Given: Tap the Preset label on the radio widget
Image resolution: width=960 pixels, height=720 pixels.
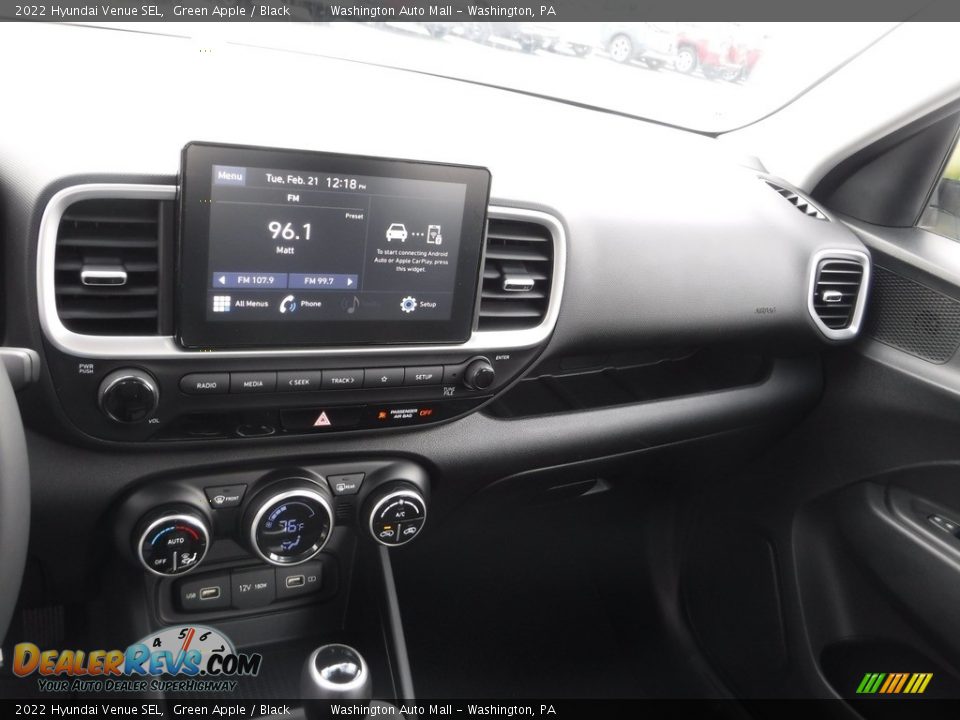Looking at the screenshot, I should pos(354,216).
